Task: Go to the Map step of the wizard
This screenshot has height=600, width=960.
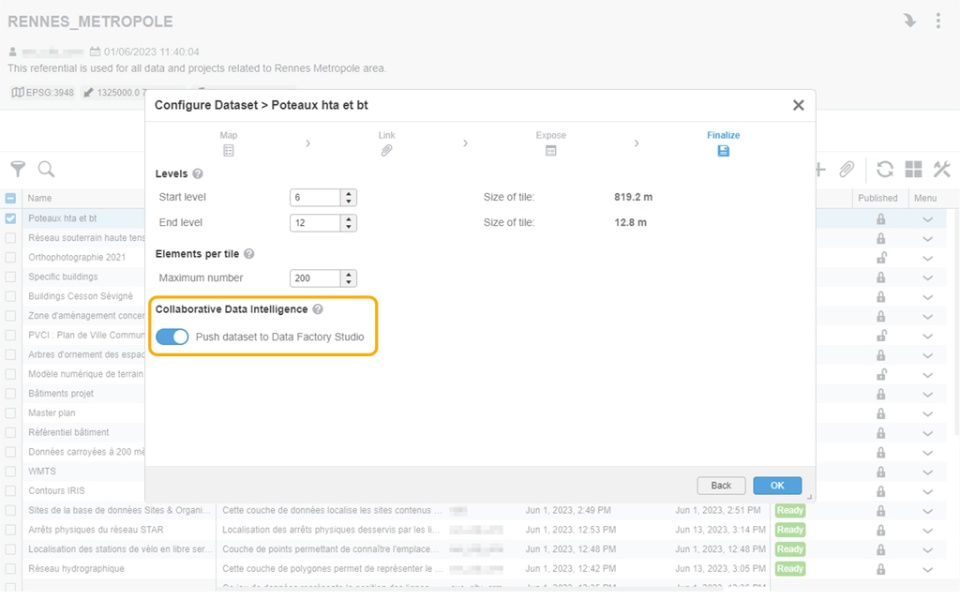Action: pos(228,143)
